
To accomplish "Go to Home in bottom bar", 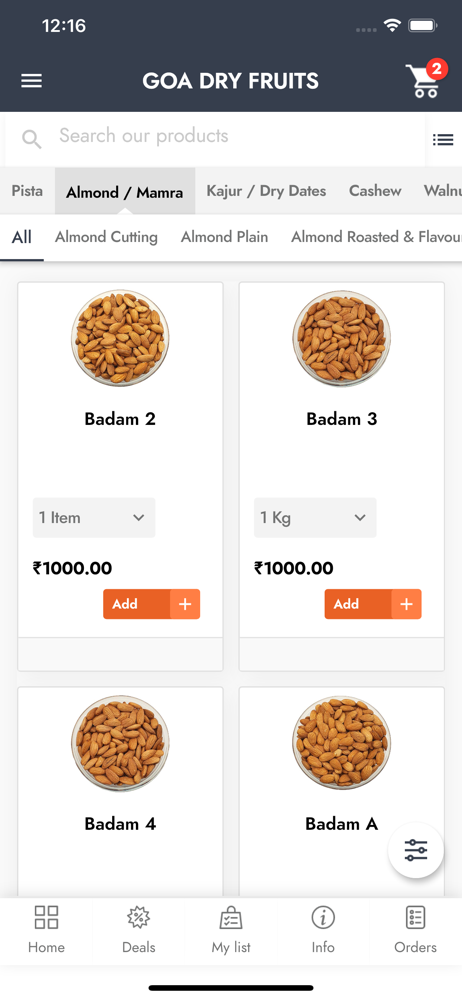I will click(x=46, y=930).
